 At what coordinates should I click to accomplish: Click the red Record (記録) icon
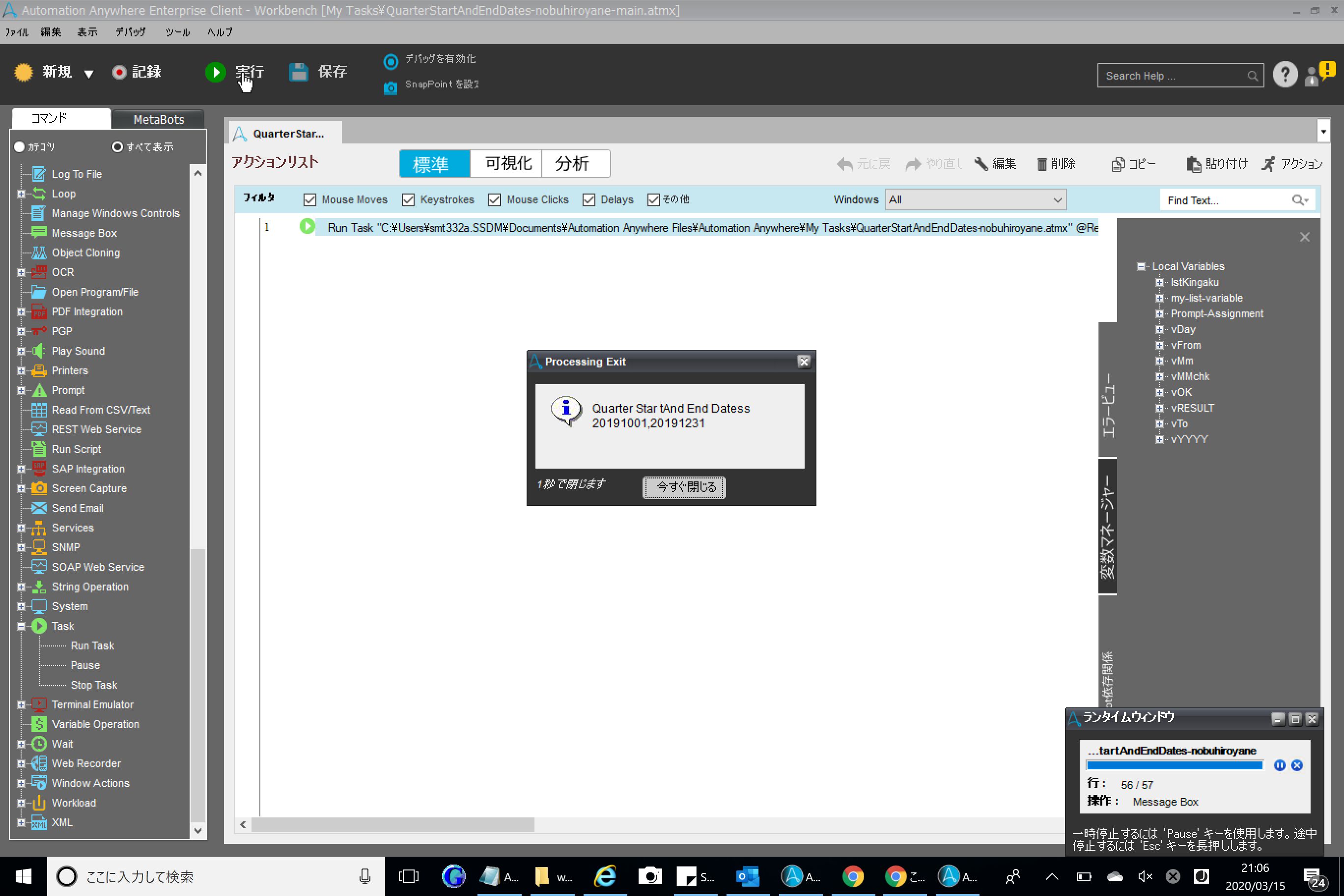pyautogui.click(x=119, y=72)
